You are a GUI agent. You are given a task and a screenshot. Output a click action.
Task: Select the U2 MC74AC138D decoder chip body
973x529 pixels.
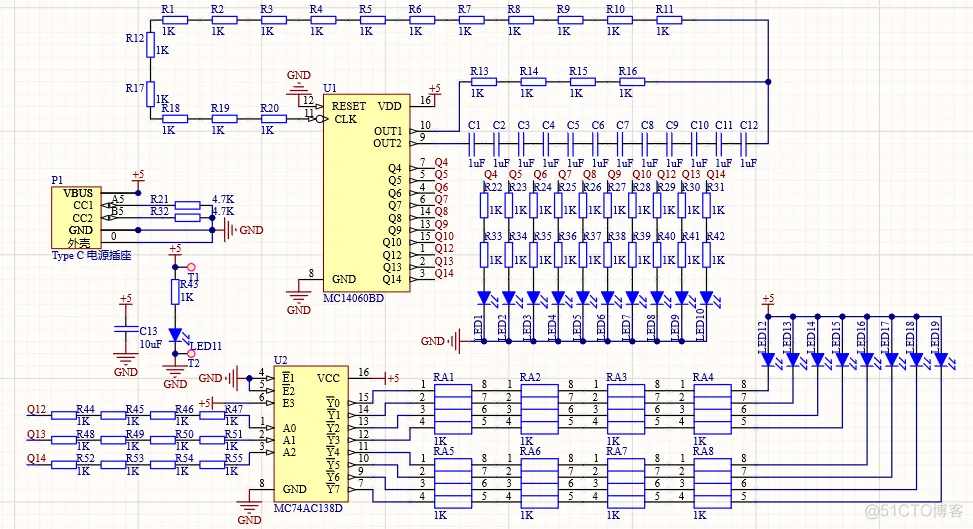[311, 433]
